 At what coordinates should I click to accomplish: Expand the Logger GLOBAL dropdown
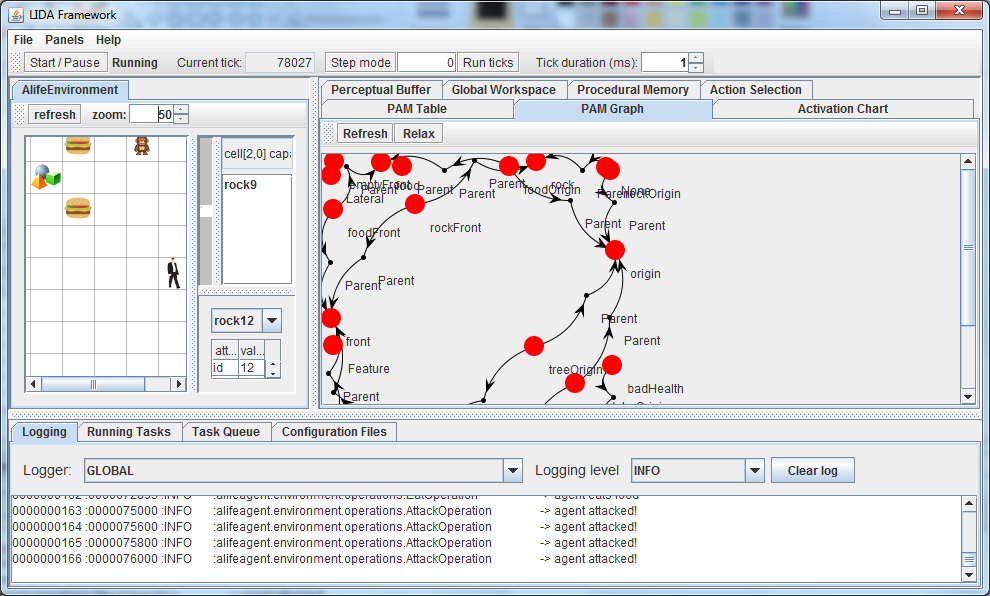[513, 470]
